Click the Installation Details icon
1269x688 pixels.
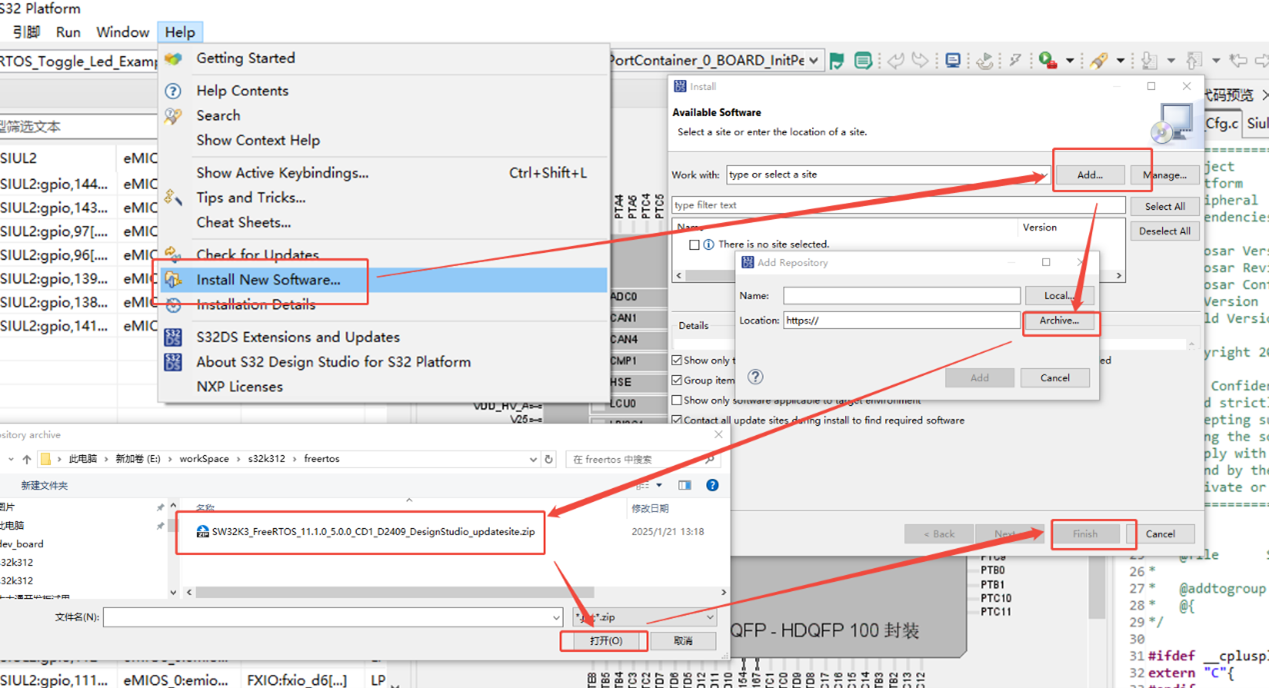click(x=173, y=305)
